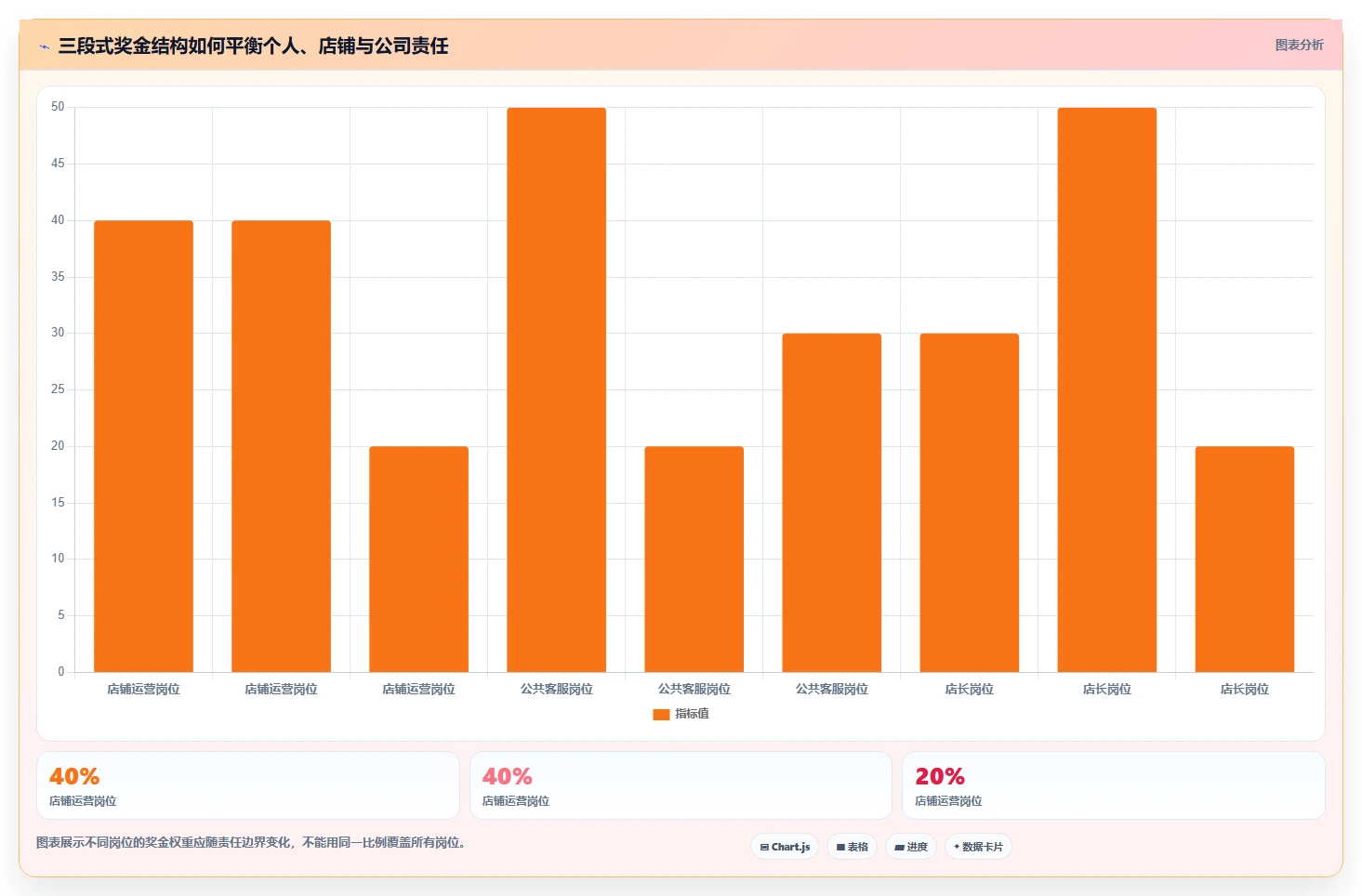
Task: Select the 店长岗位 bar with value 30
Action: (x=969, y=502)
